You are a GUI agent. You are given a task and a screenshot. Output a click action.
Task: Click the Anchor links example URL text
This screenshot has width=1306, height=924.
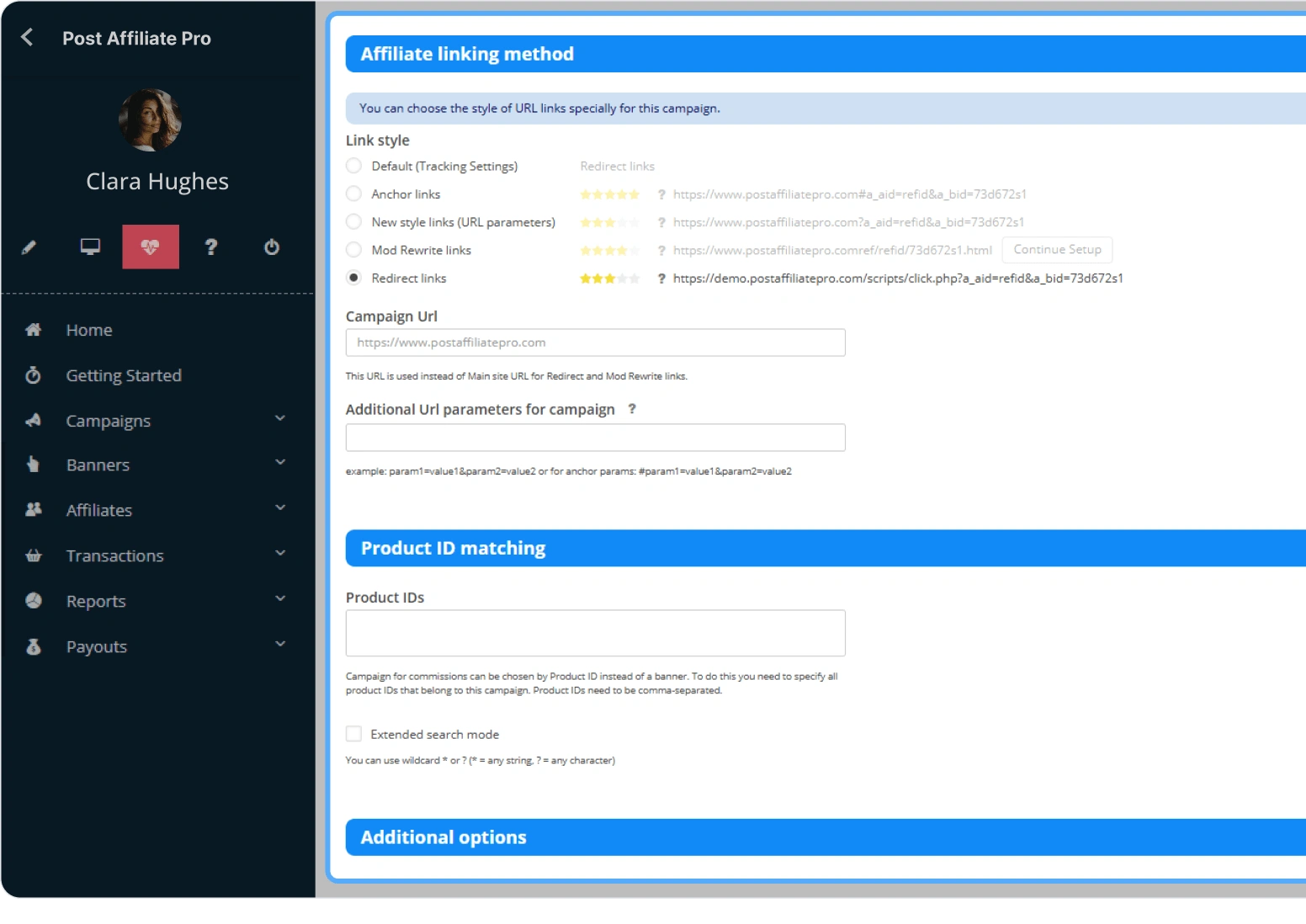850,194
